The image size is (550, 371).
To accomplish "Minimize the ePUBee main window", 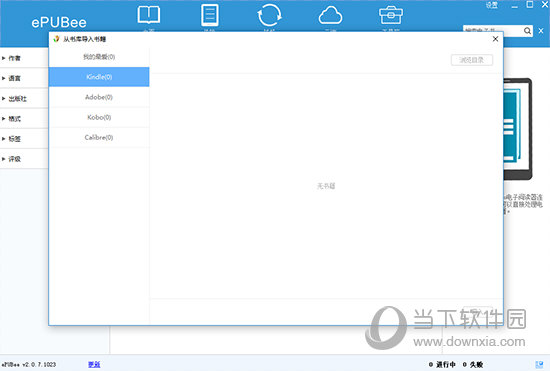I will coord(515,5).
